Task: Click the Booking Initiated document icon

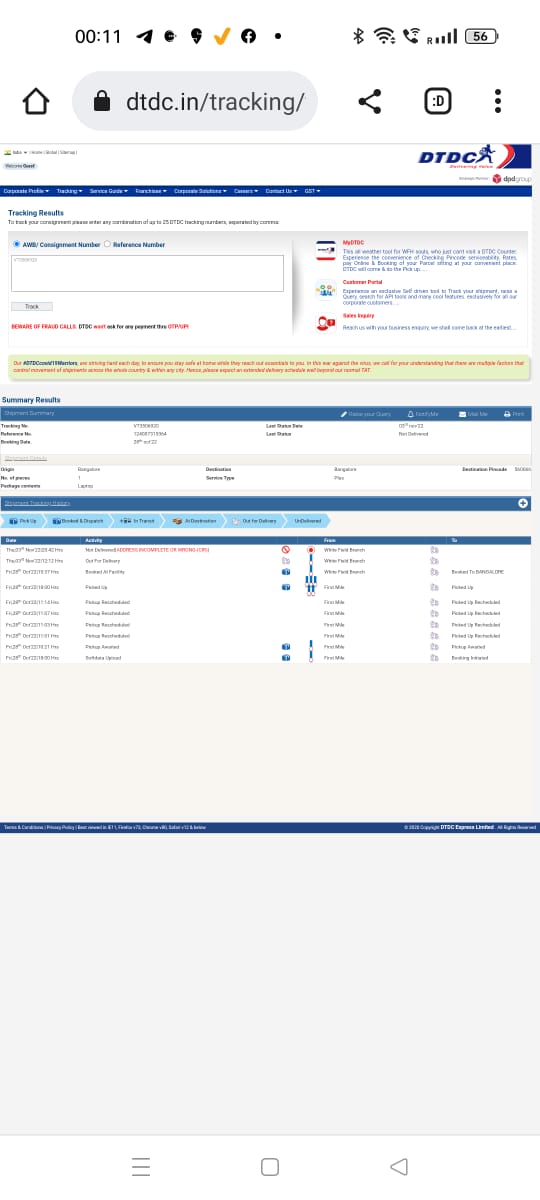Action: [435, 658]
